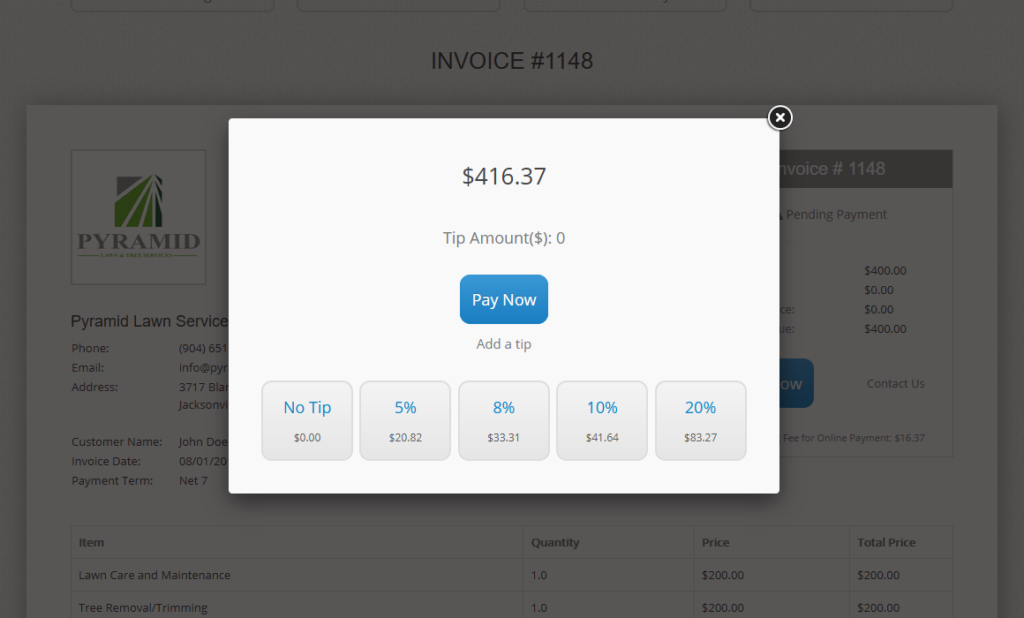Click the 'Pending Payment' status text
The width and height of the screenshot is (1024, 618).
tap(836, 214)
